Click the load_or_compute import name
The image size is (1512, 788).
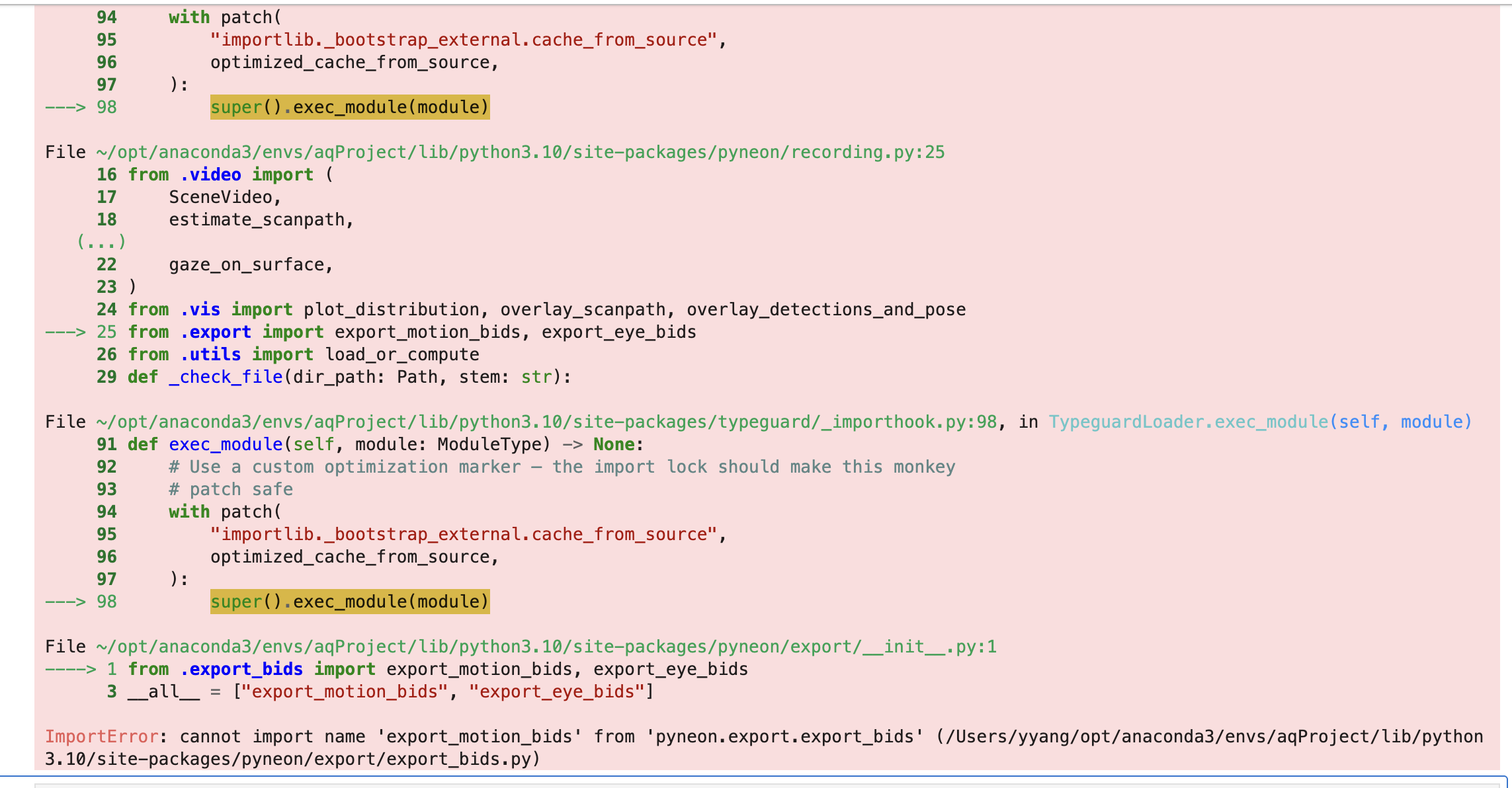tap(401, 354)
